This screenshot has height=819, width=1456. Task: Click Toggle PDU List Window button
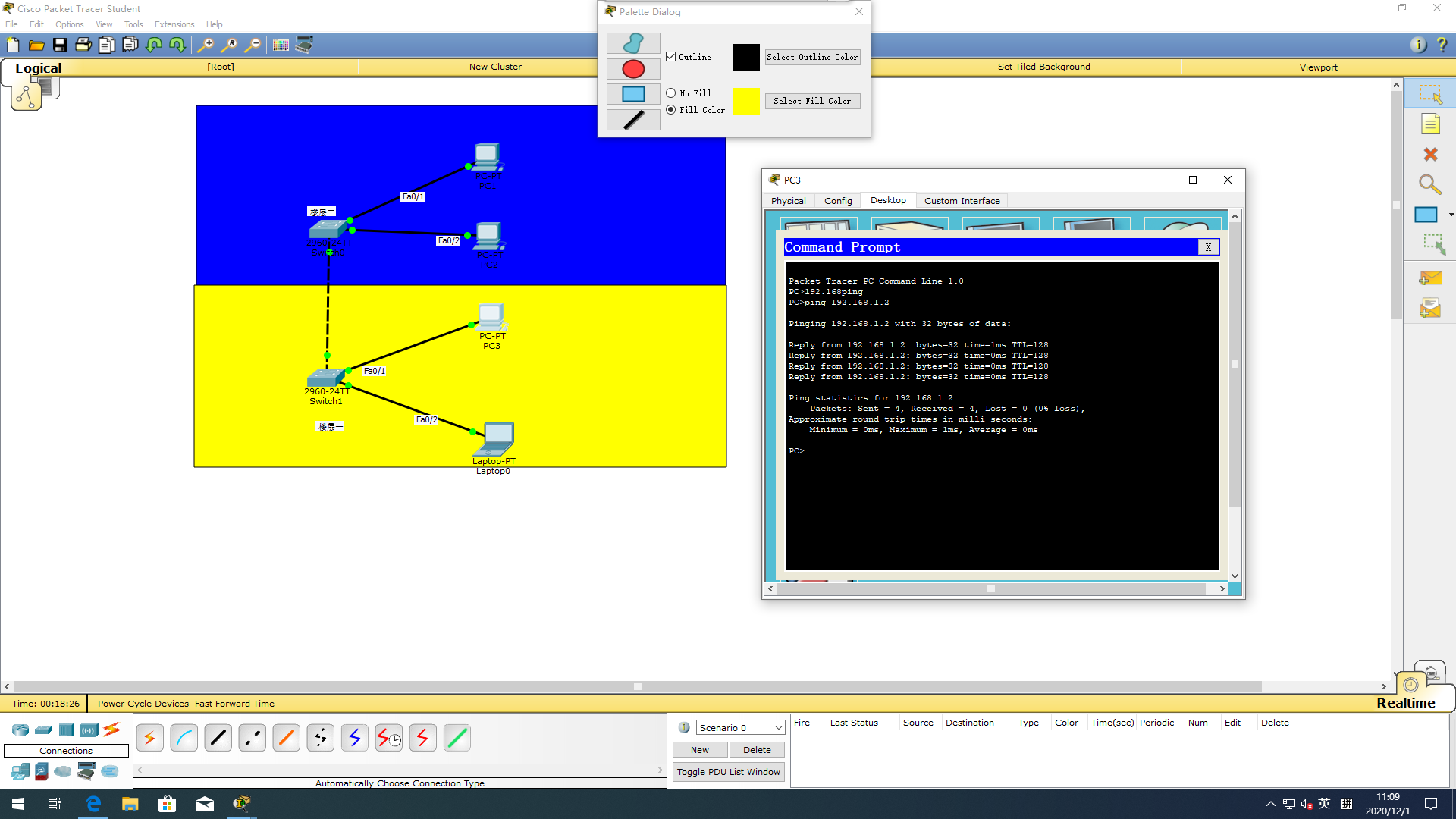(728, 772)
